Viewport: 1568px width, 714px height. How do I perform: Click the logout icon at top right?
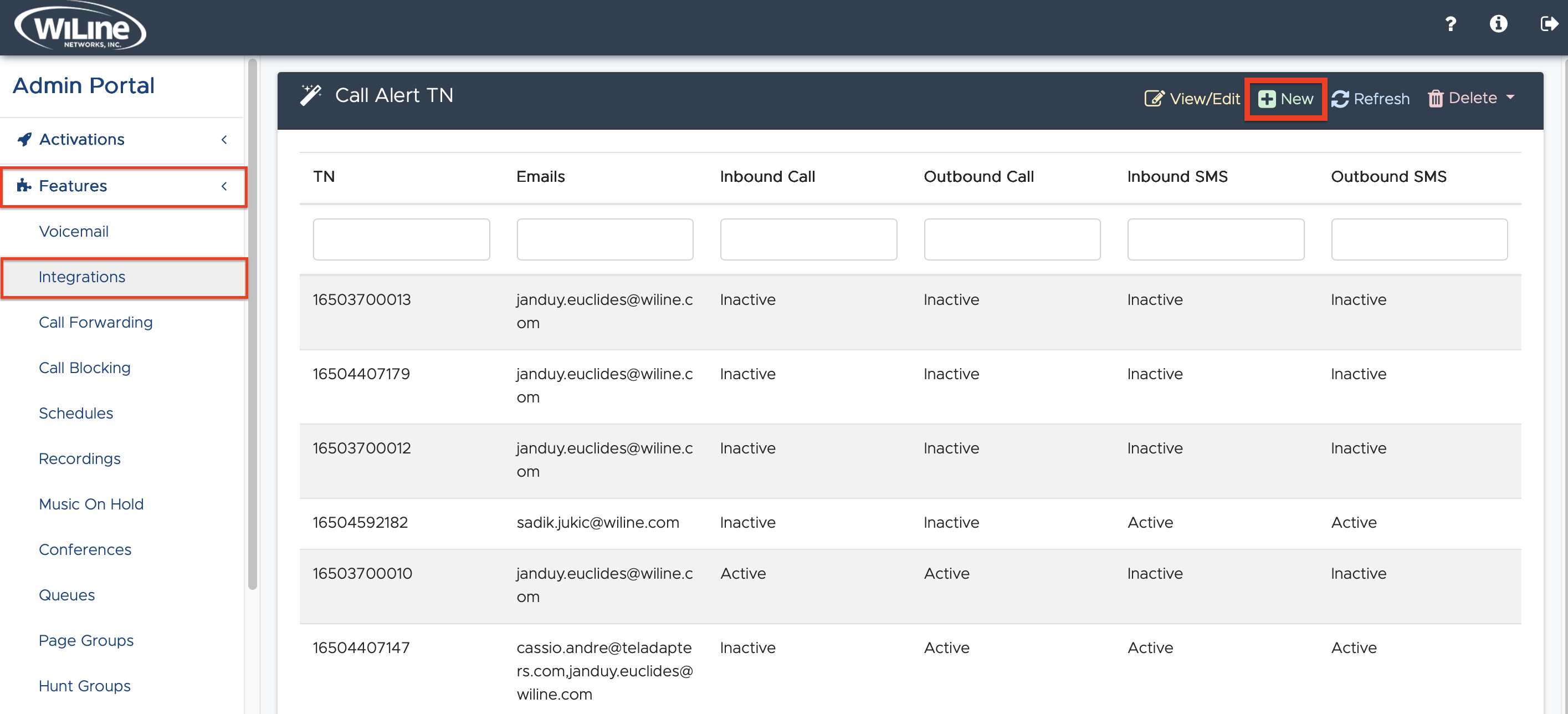1548,24
